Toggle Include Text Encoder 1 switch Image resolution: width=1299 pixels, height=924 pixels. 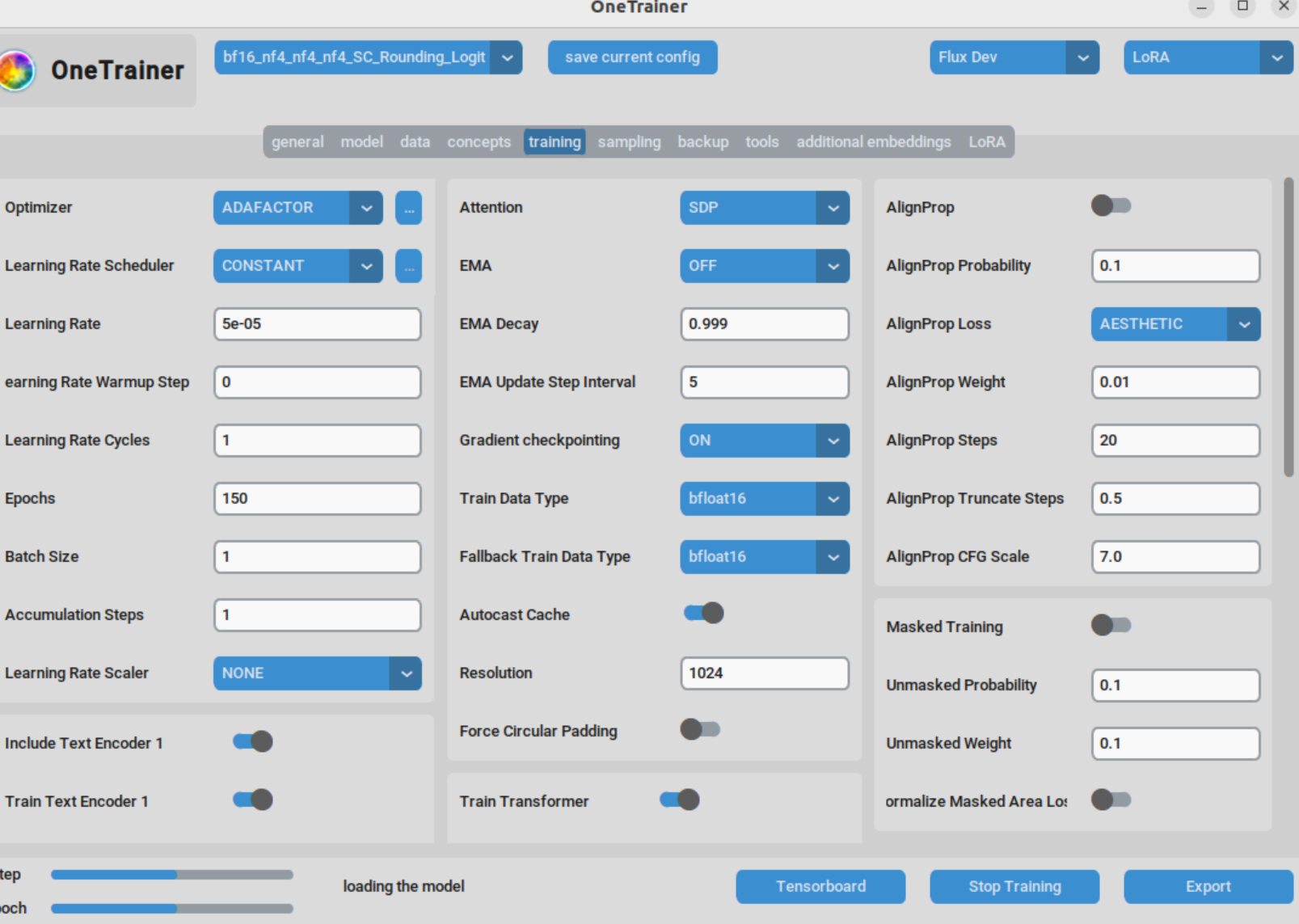[x=253, y=741]
